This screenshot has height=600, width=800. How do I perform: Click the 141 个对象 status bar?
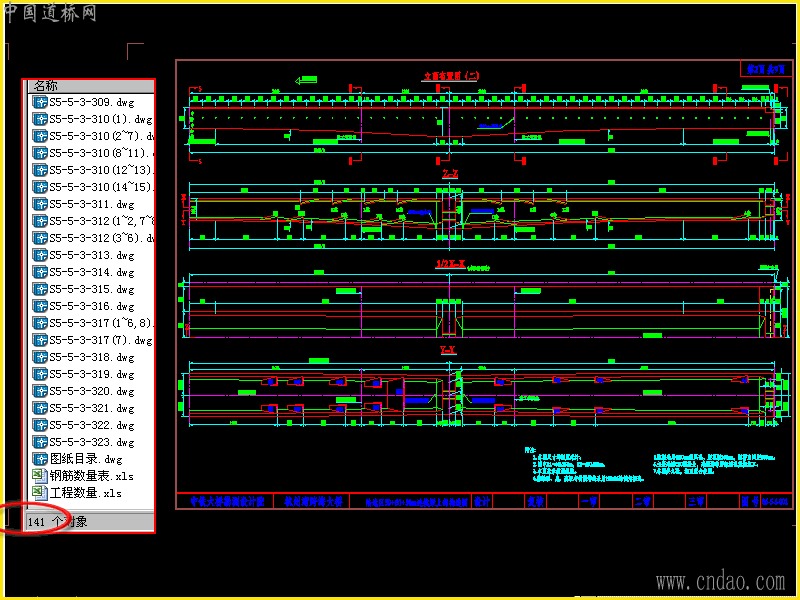point(90,522)
